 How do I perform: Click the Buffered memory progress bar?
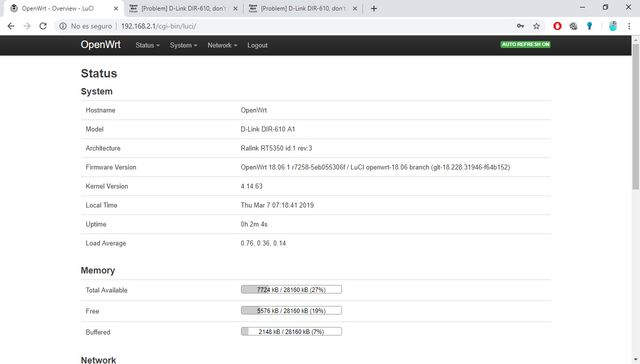[291, 332]
